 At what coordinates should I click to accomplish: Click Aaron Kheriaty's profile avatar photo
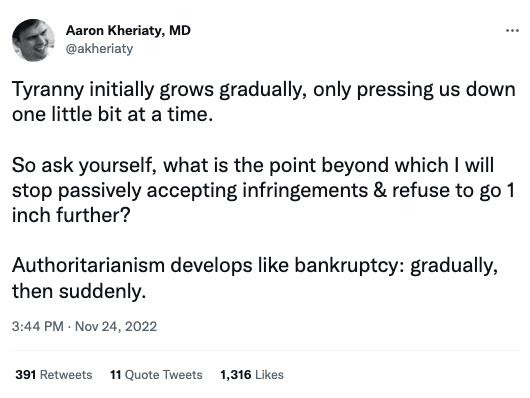click(x=33, y=40)
